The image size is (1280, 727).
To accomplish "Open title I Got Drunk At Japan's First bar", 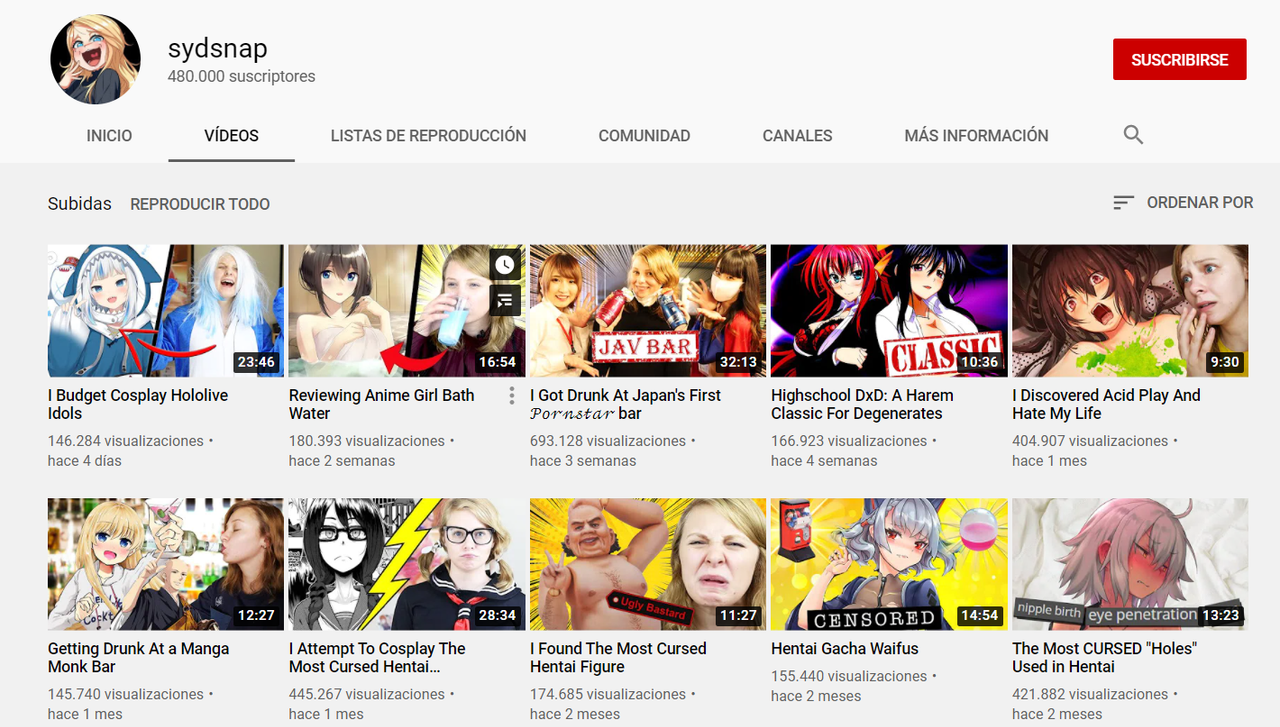I will click(625, 404).
